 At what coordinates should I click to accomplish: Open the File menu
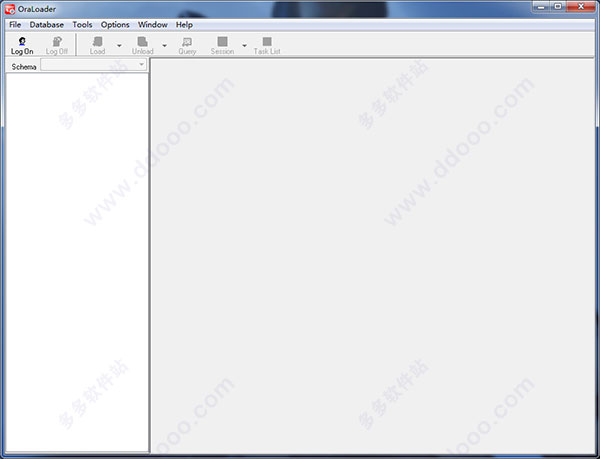[x=15, y=25]
